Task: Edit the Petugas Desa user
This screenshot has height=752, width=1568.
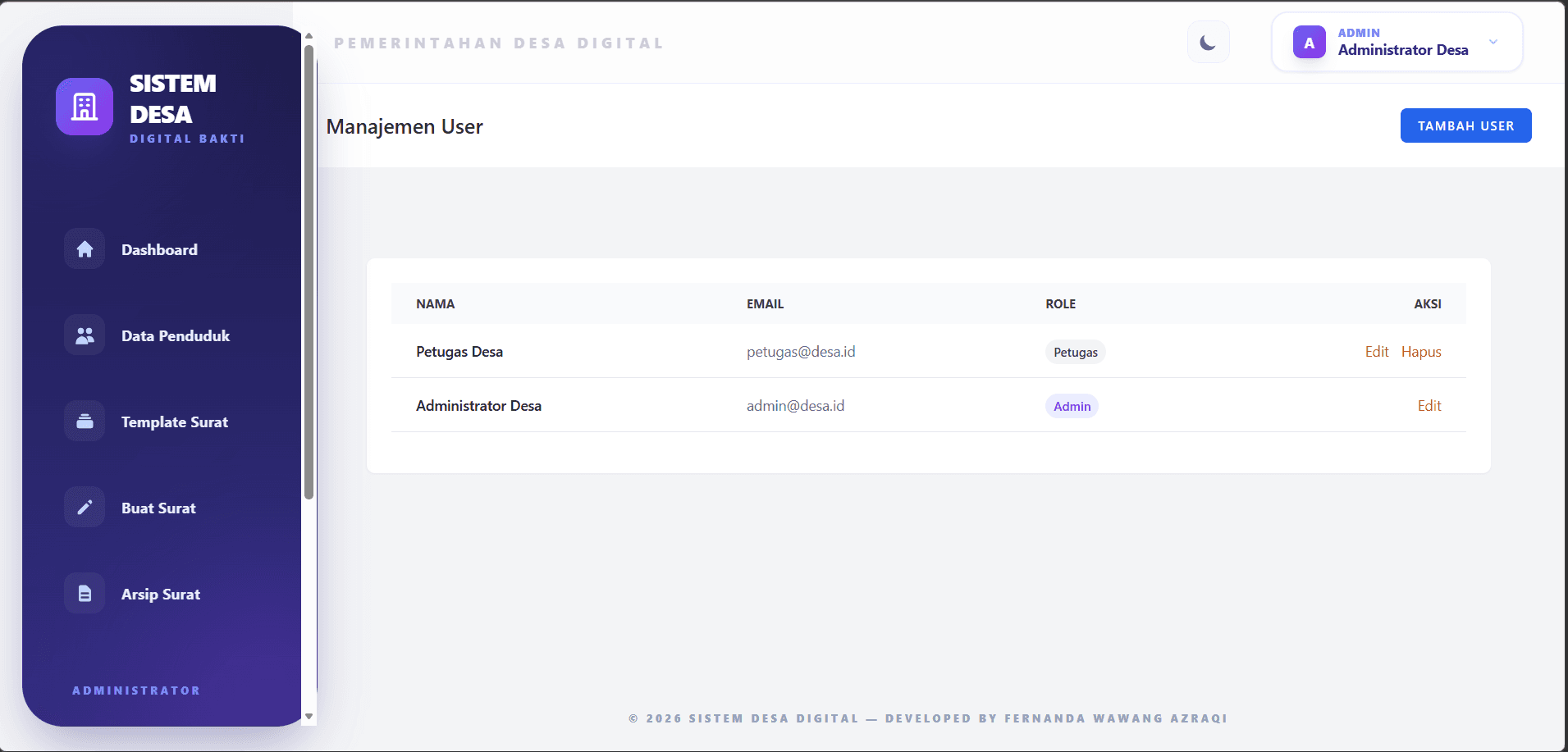Action: 1376,352
